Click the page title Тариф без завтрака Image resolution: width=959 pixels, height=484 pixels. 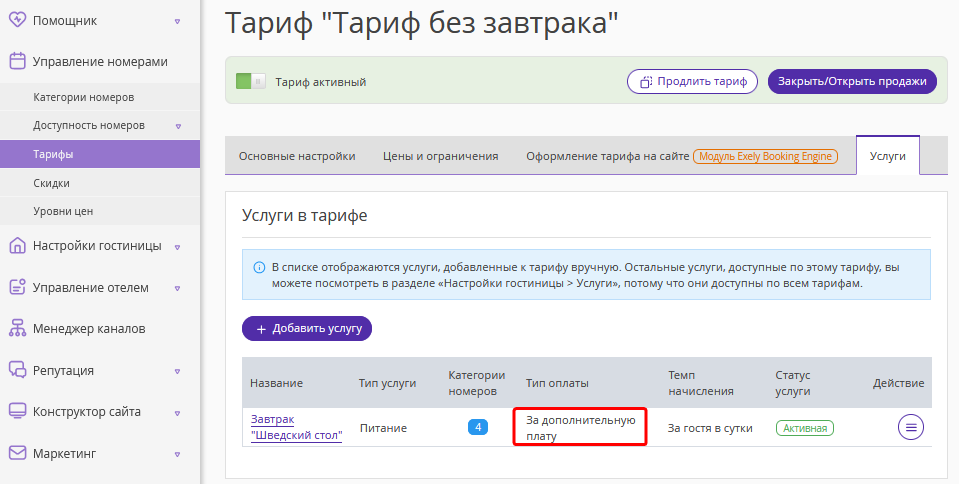click(x=421, y=24)
